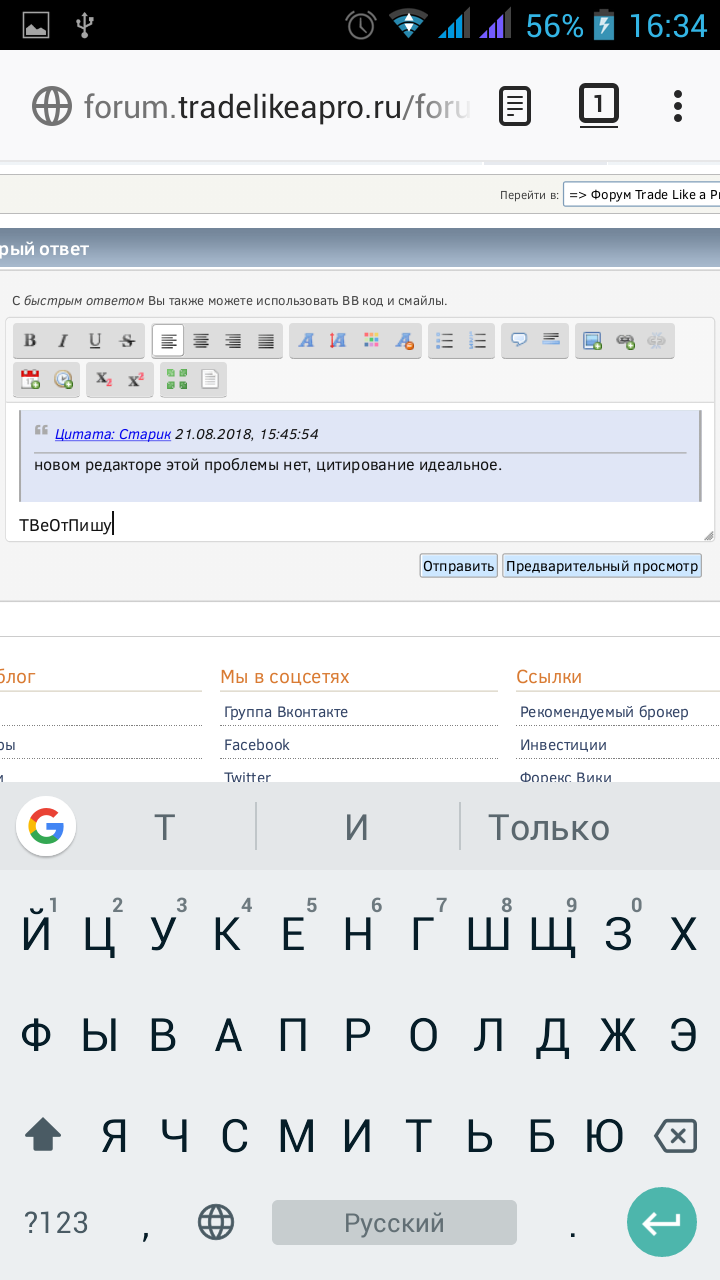Align text to the left
This screenshot has height=1280, width=720.
coord(168,341)
